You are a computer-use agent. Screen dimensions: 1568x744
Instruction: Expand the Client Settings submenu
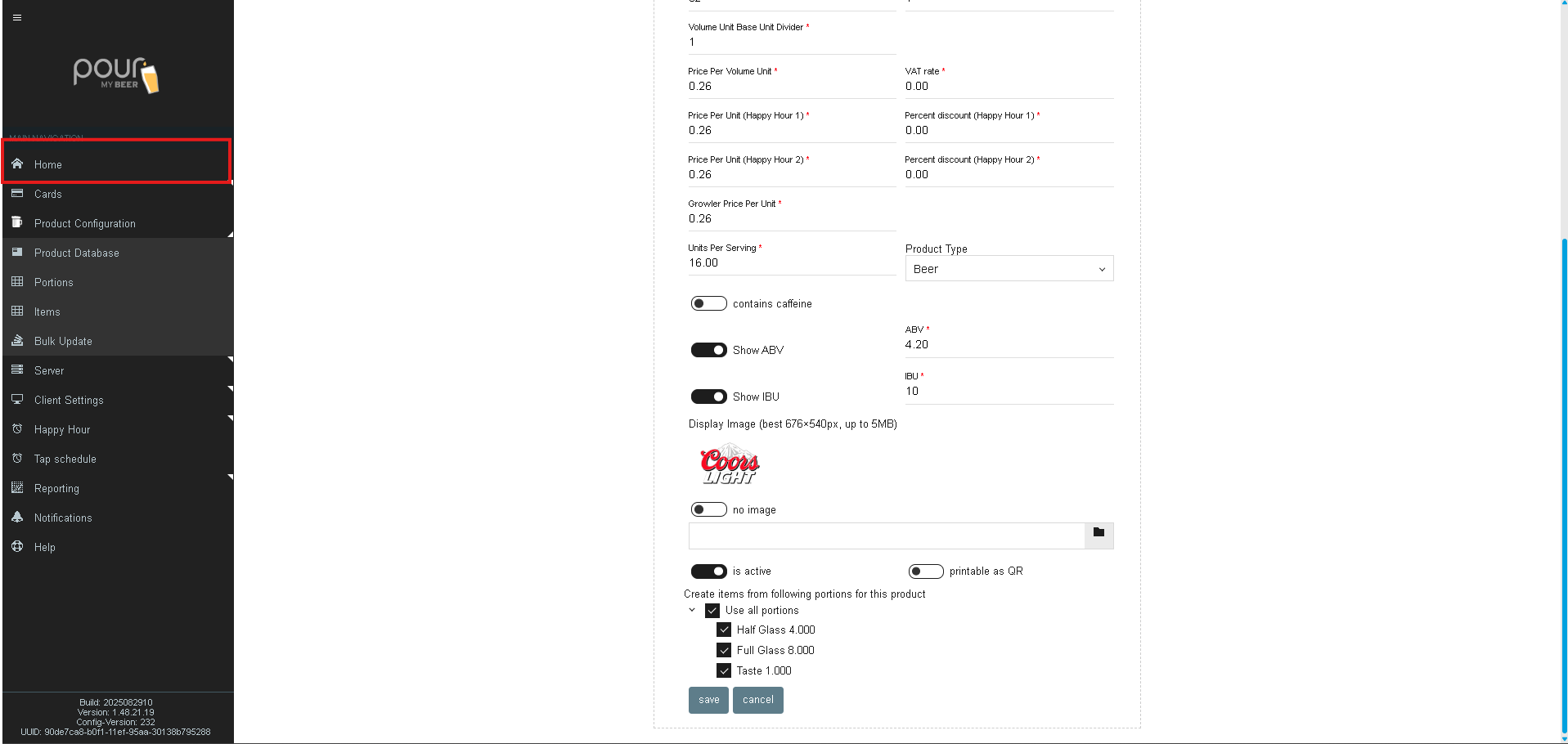pos(69,400)
